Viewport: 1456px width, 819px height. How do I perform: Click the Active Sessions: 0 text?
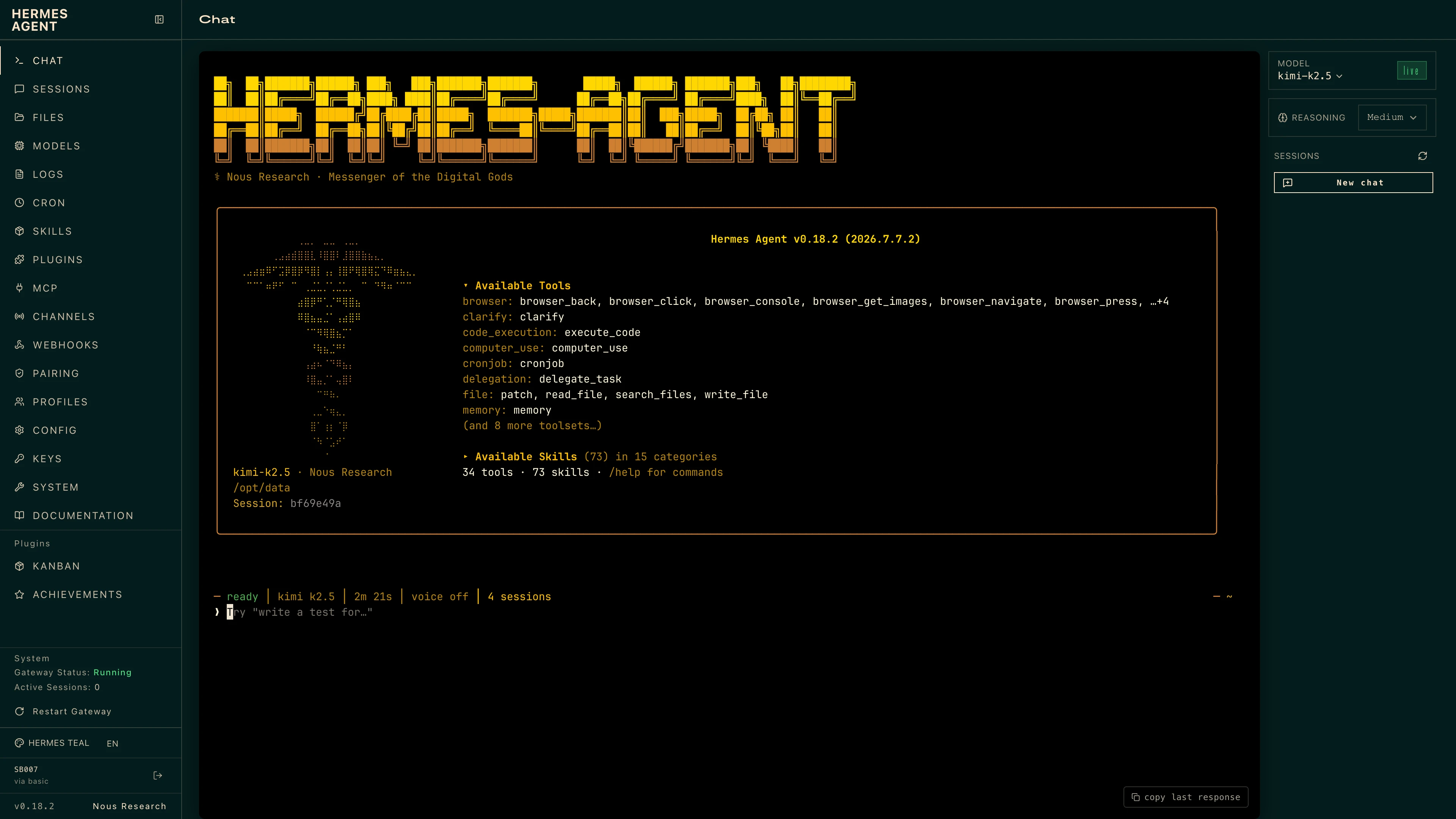(x=57, y=687)
